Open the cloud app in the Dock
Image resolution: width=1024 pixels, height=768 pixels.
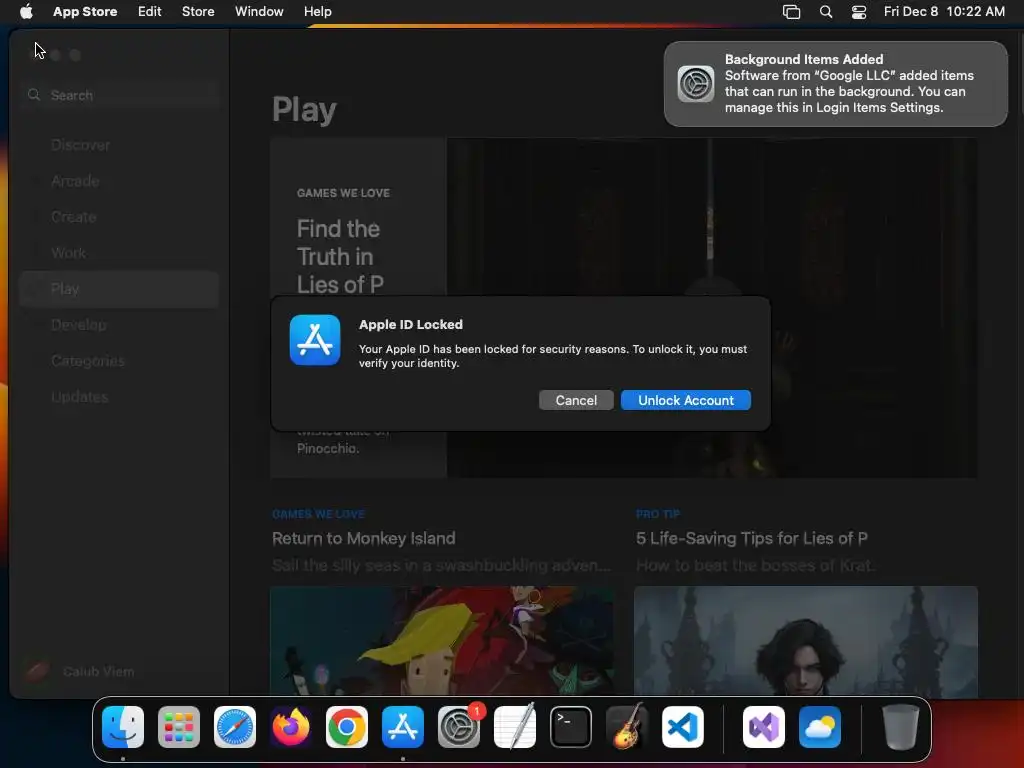pos(820,727)
